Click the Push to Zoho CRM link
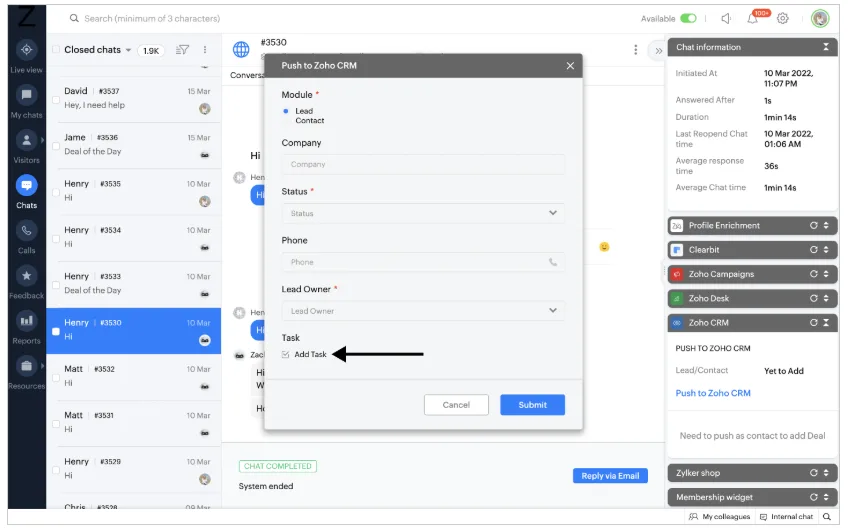848x531 pixels. point(713,393)
